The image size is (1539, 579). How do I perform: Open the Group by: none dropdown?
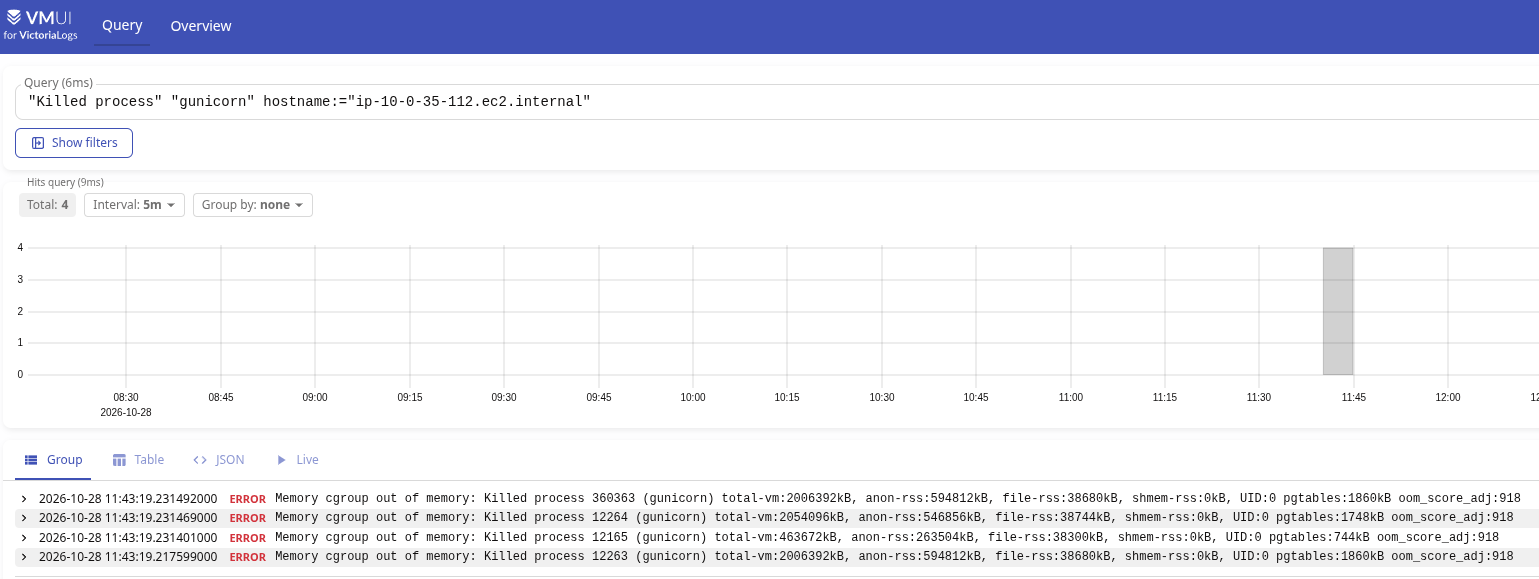pyautogui.click(x=253, y=205)
